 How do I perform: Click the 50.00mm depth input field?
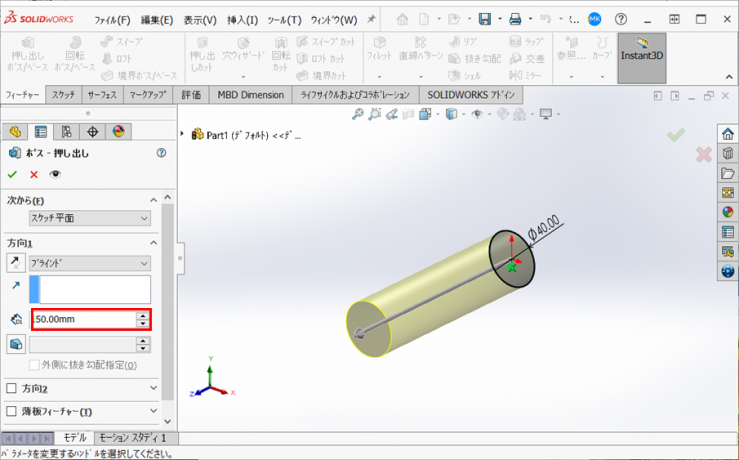click(83, 319)
